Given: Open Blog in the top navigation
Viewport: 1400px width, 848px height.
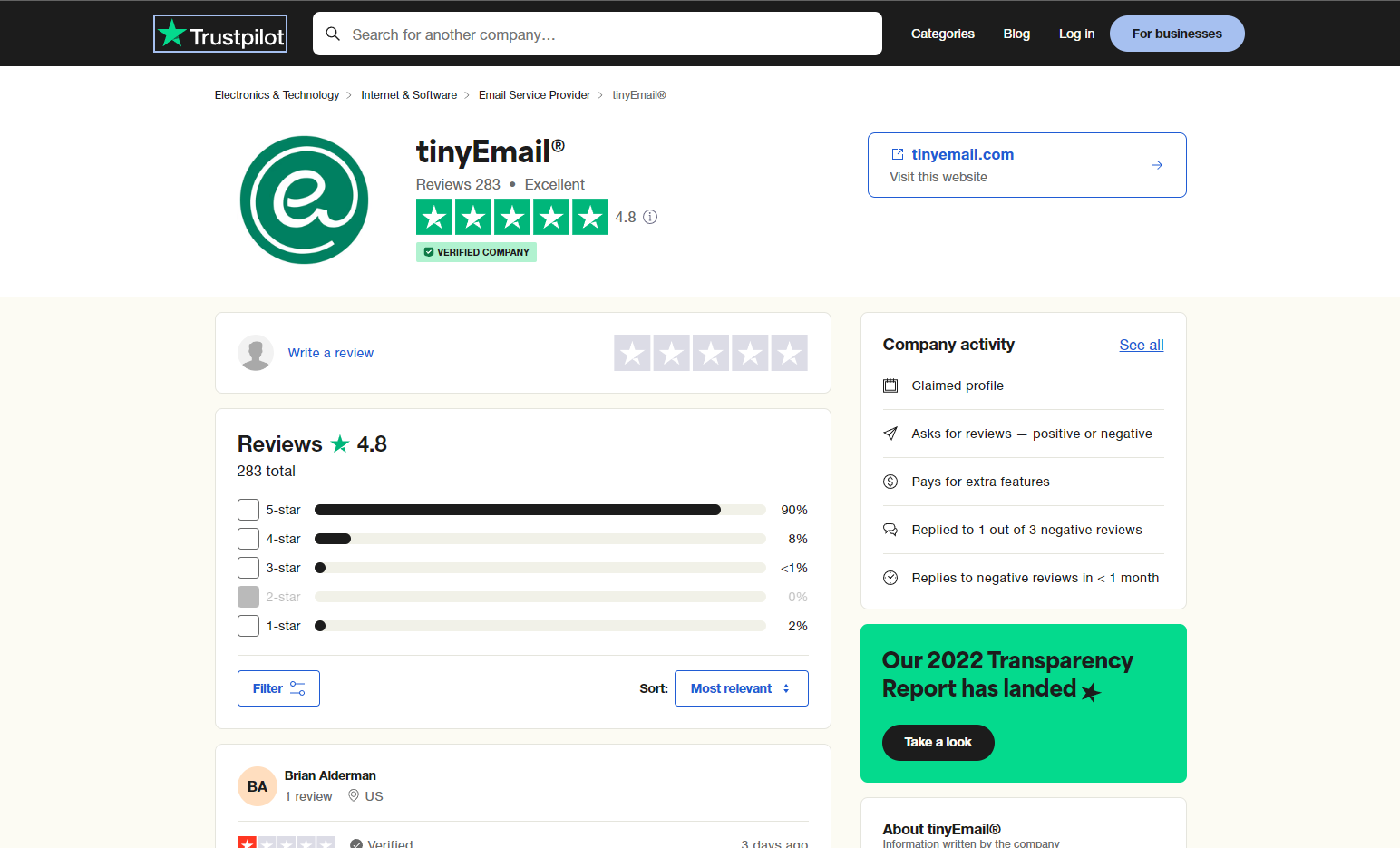Looking at the screenshot, I should pyautogui.click(x=1016, y=34).
